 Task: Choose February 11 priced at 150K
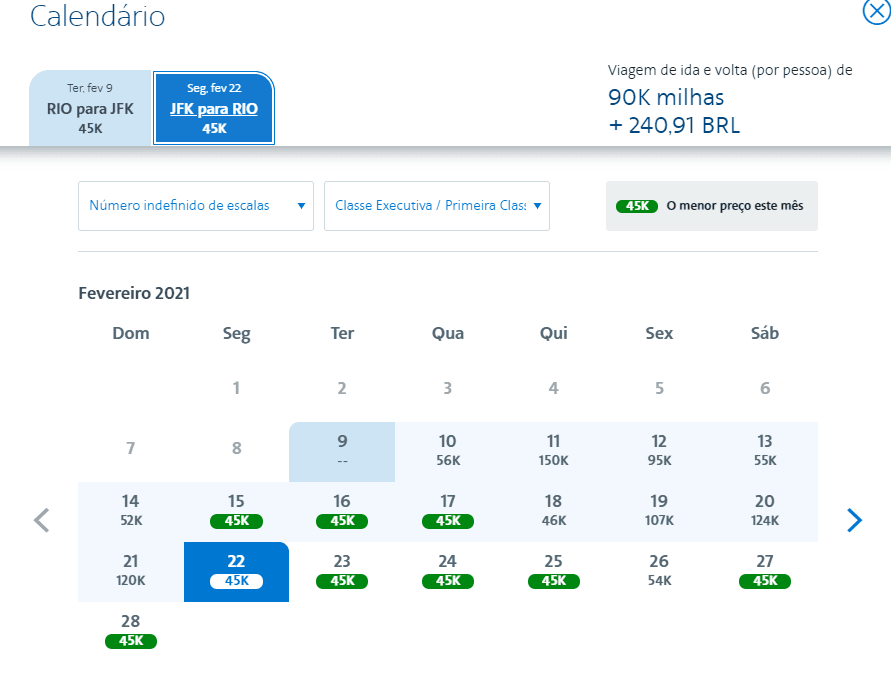(553, 452)
